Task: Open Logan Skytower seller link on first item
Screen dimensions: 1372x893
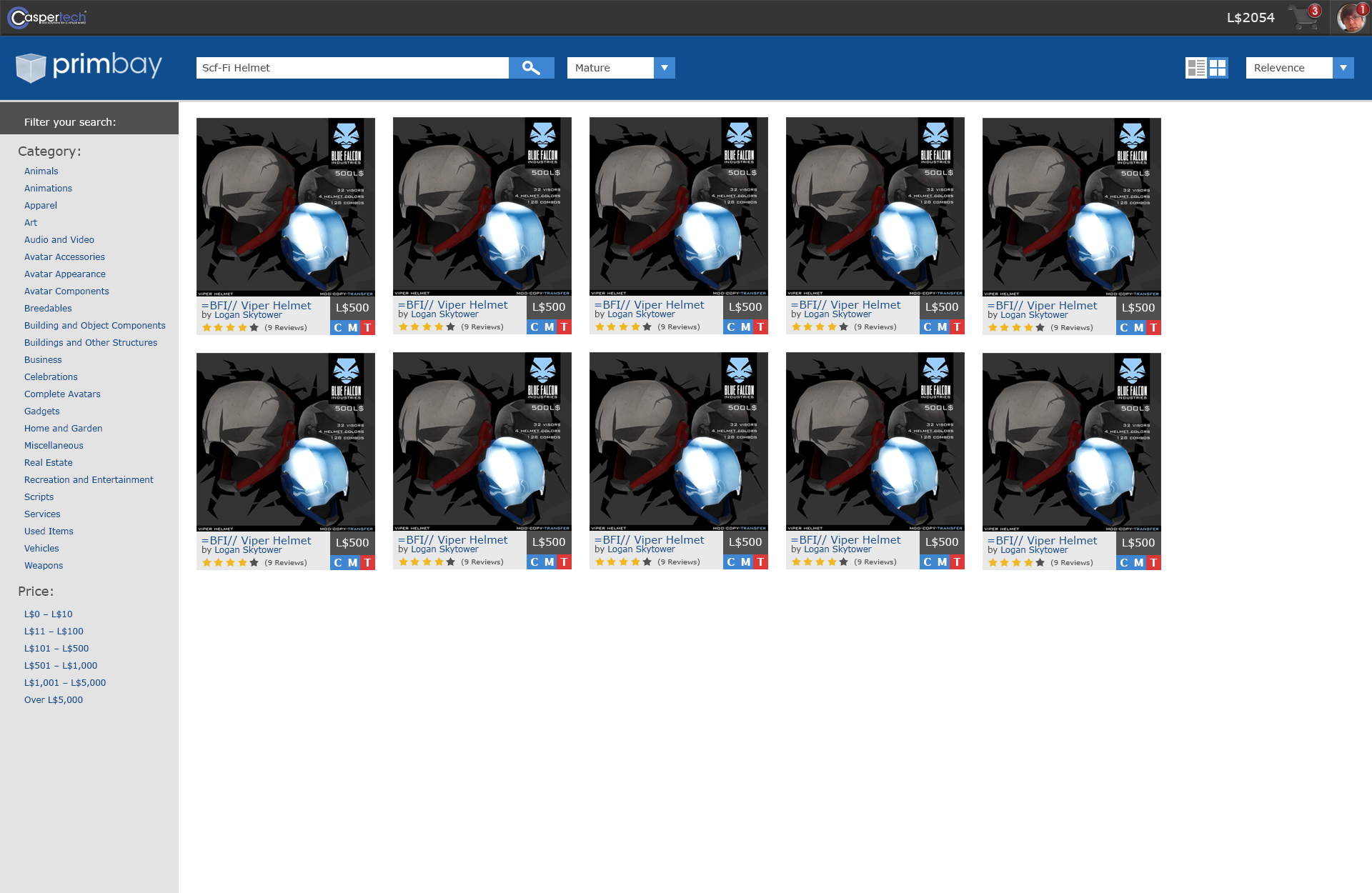Action: pos(248,315)
